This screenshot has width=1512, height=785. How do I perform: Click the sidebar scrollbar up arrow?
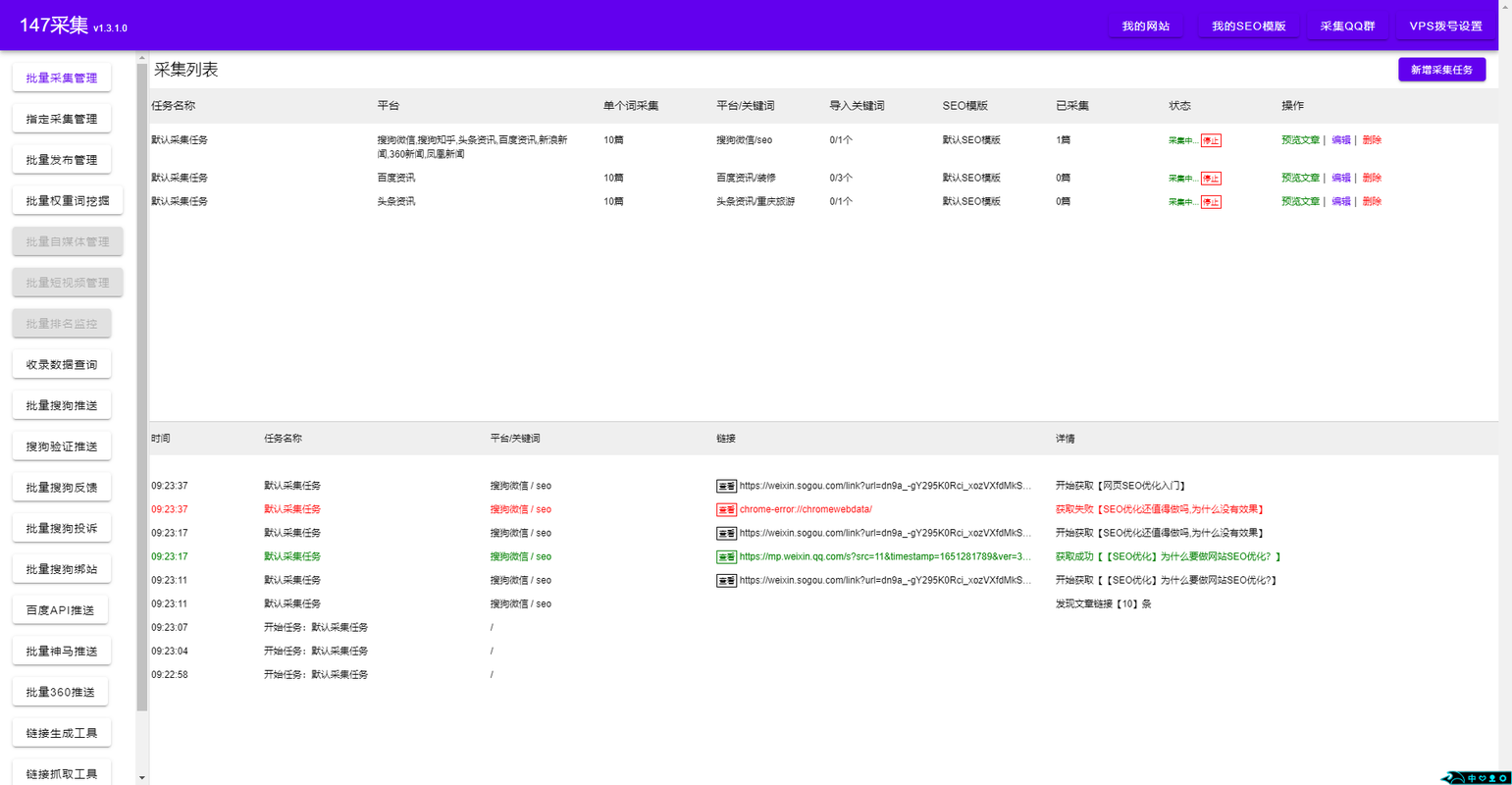click(x=142, y=58)
